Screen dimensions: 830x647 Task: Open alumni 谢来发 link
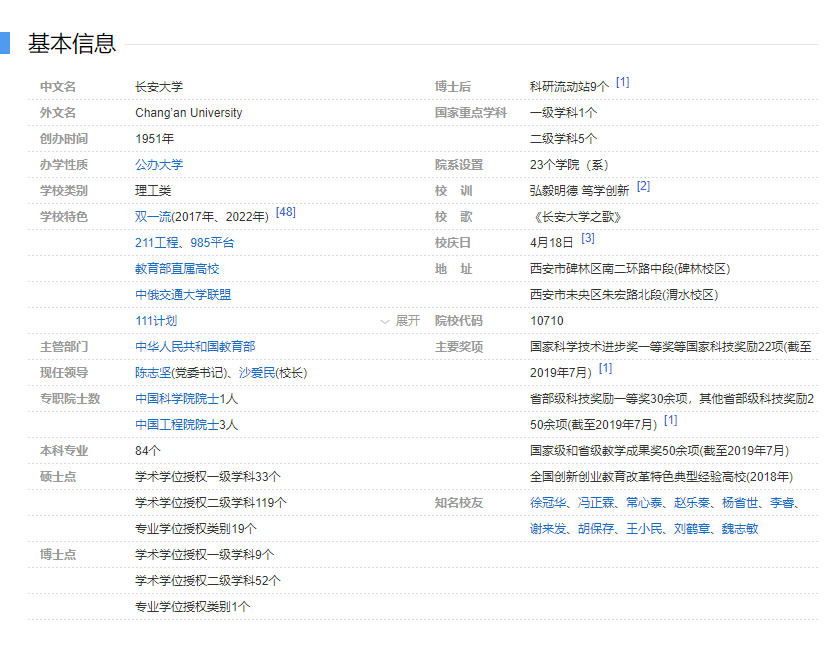click(x=548, y=529)
